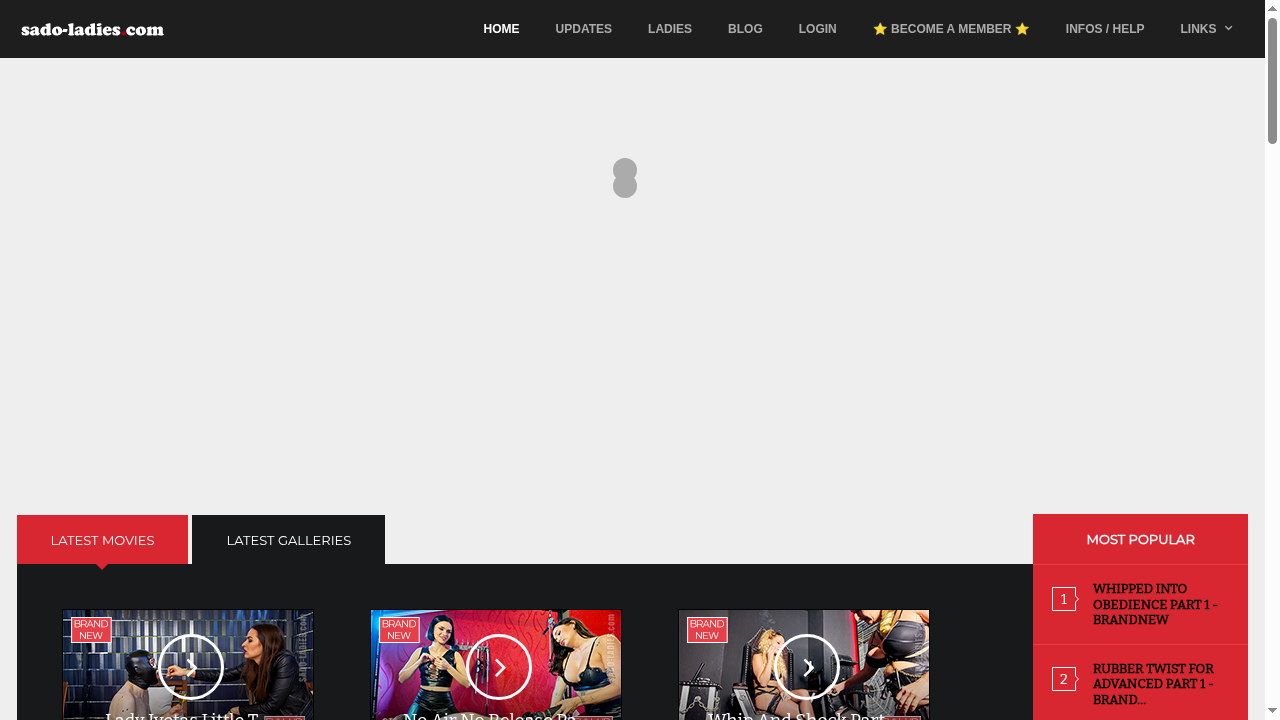
Task: Click the Brand New badge on third thumbnail
Action: [707, 629]
